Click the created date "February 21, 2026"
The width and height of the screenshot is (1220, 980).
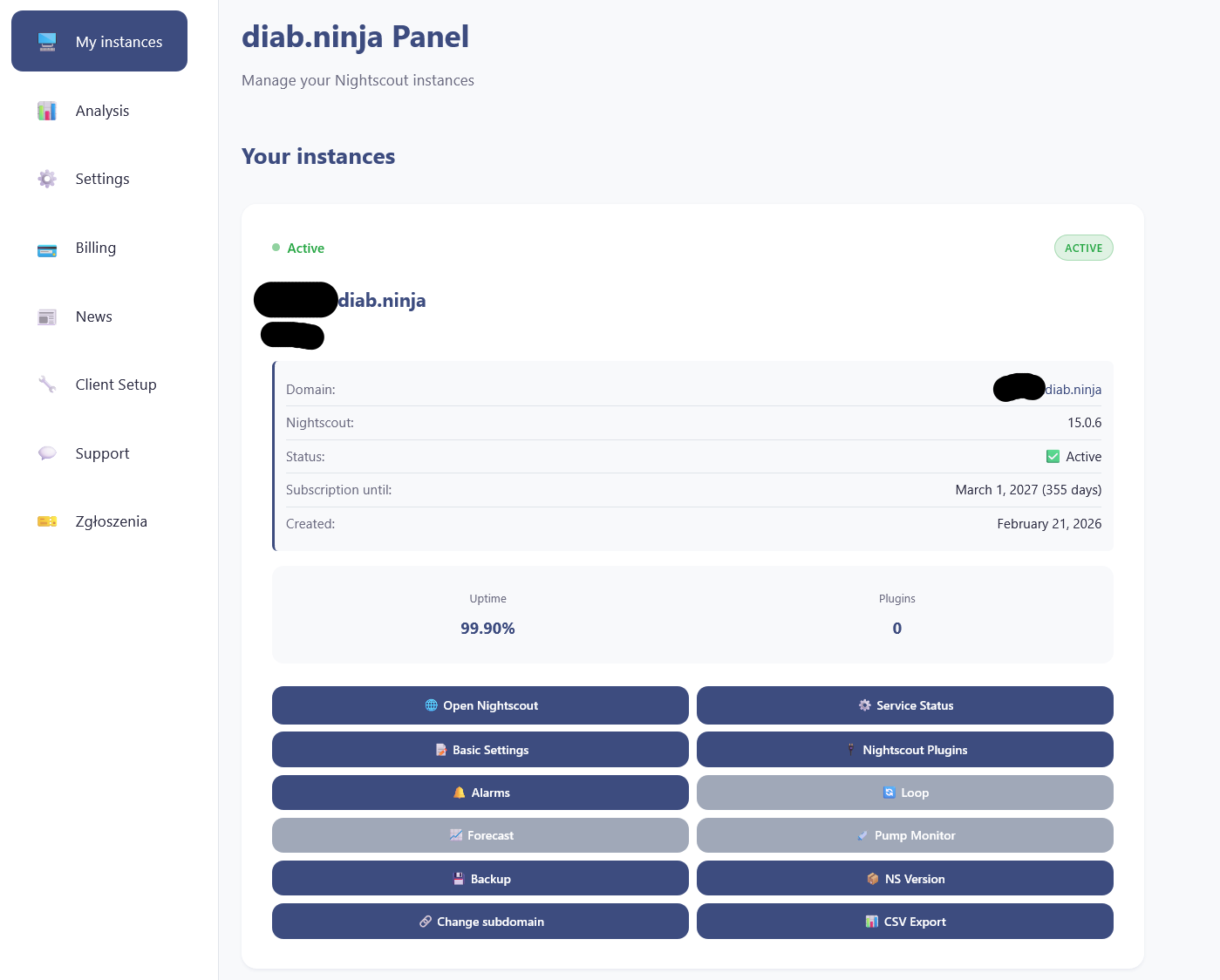click(x=1050, y=524)
